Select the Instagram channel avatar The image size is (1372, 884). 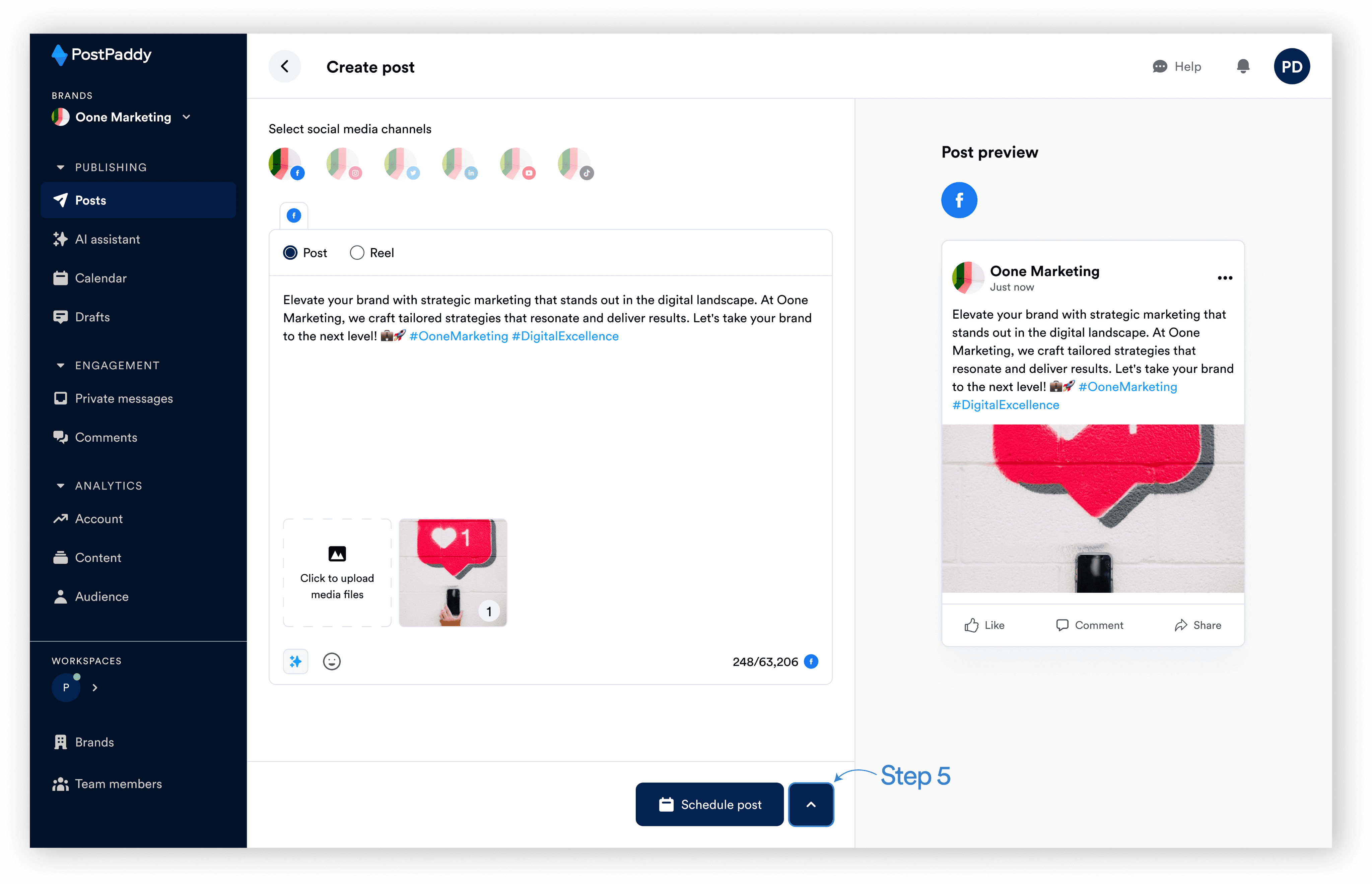344,164
